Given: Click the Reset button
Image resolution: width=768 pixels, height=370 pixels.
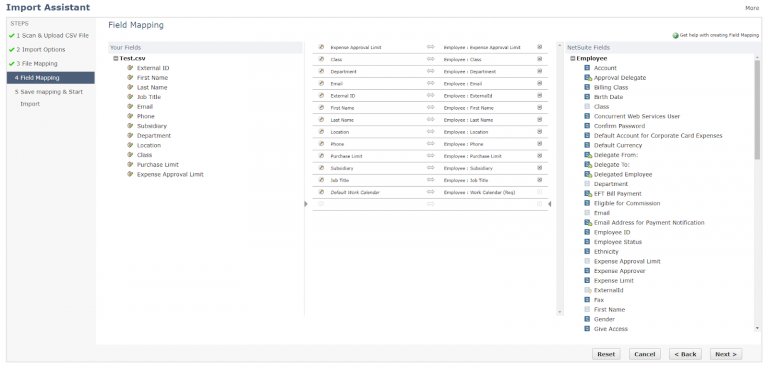Looking at the screenshot, I should [x=606, y=354].
